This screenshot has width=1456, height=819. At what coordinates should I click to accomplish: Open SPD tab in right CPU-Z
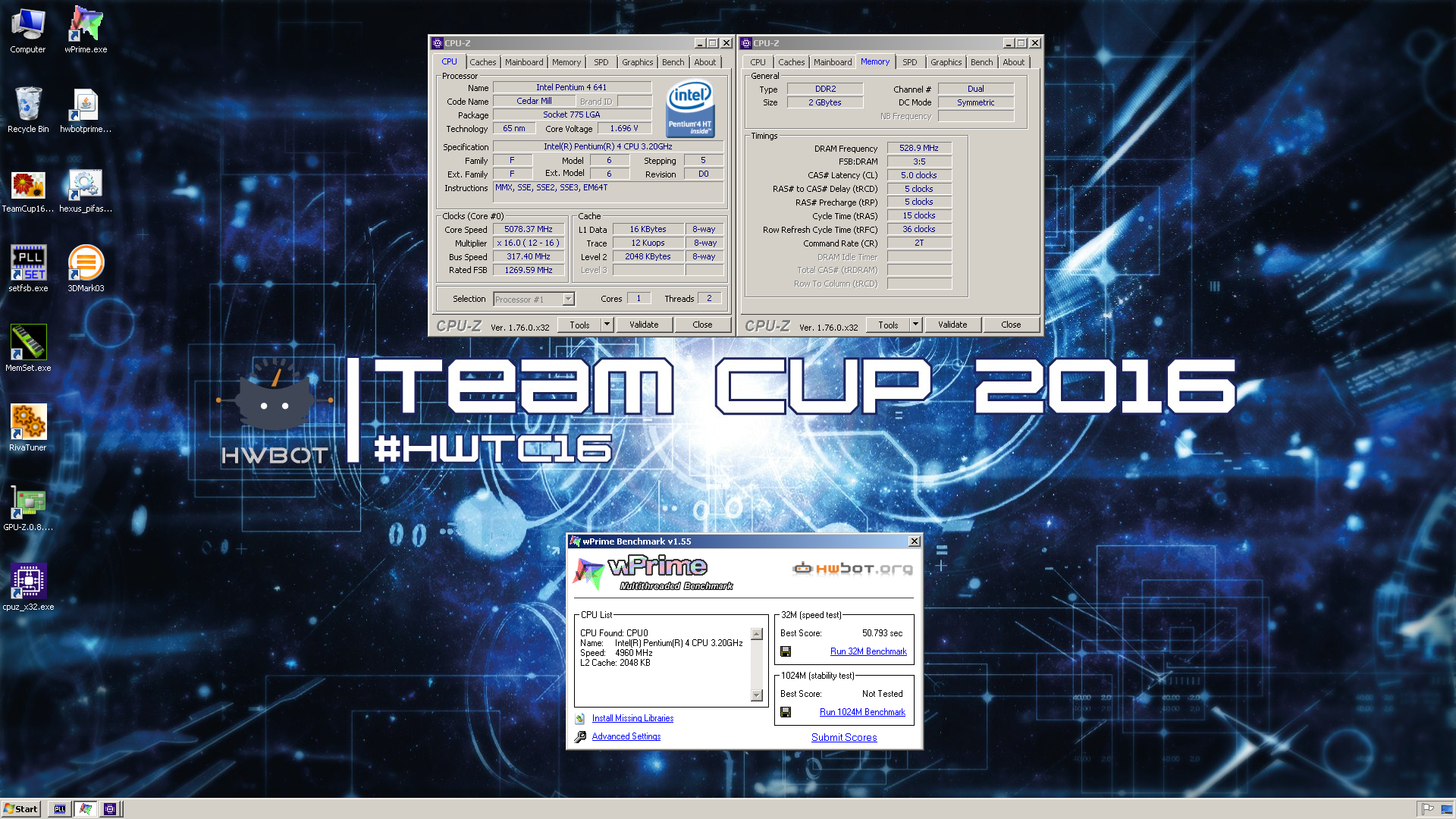(x=910, y=62)
